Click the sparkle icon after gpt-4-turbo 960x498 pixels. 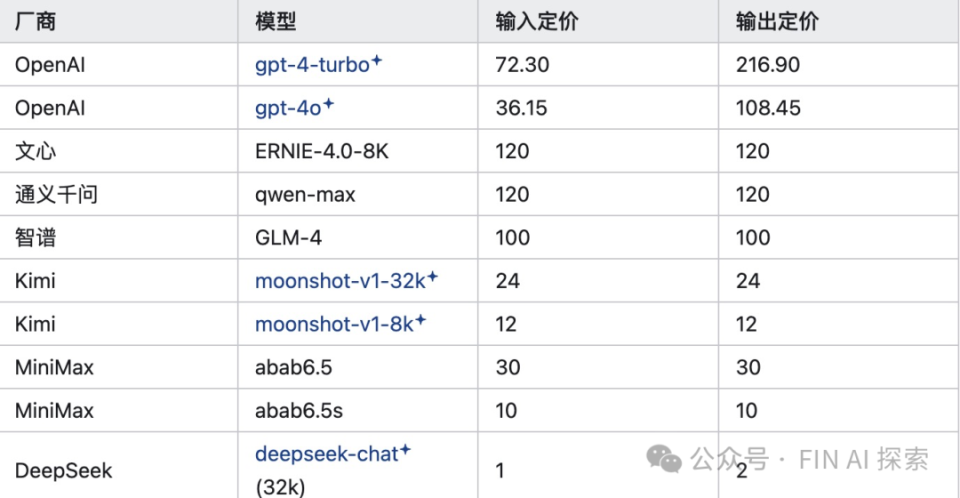(x=377, y=60)
